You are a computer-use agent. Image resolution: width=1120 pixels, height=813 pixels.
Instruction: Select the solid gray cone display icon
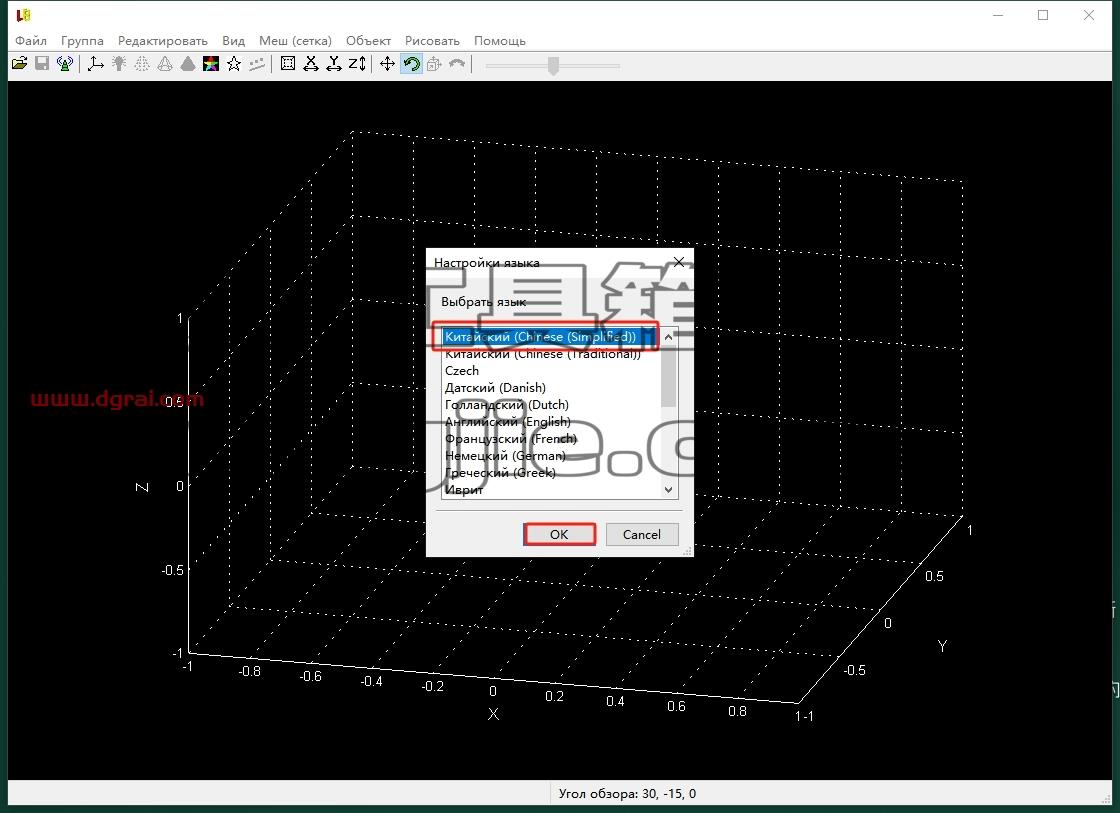188,64
